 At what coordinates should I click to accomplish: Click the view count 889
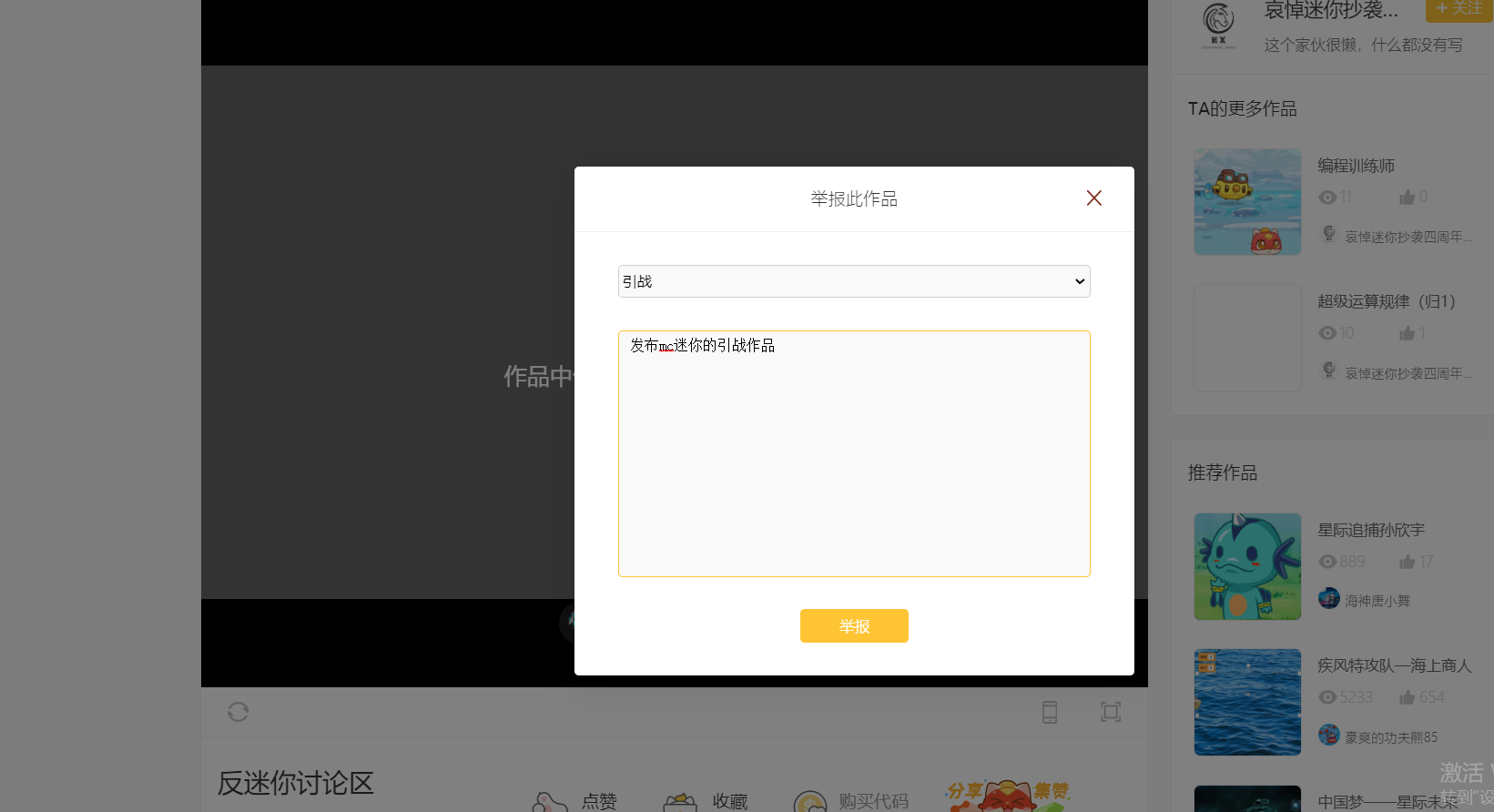point(1353,562)
